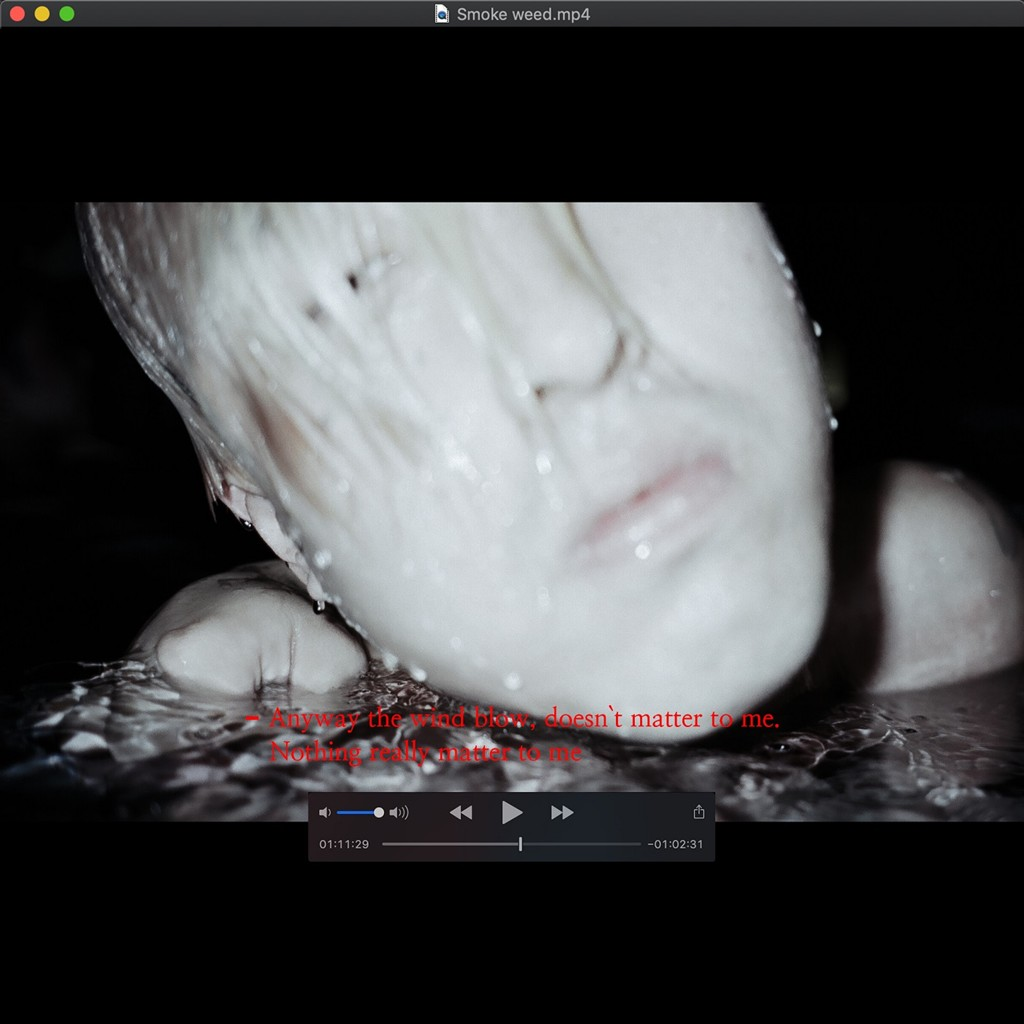Click the MP4 file icon in title
This screenshot has width=1024, height=1024.
click(x=442, y=14)
